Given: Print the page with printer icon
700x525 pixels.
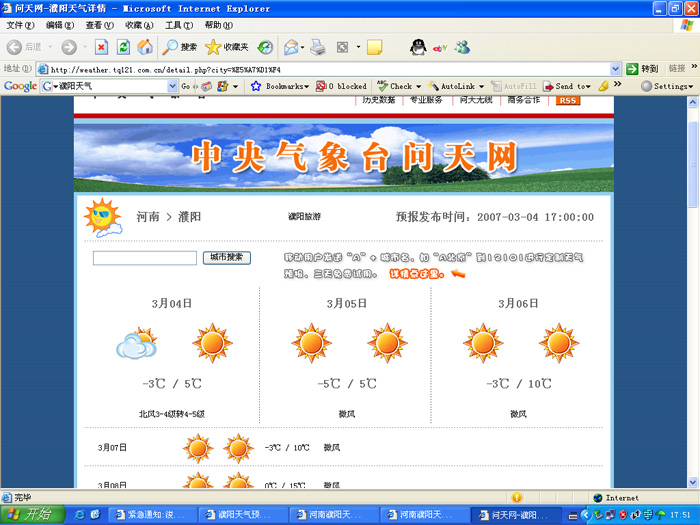Looking at the screenshot, I should pyautogui.click(x=317, y=47).
